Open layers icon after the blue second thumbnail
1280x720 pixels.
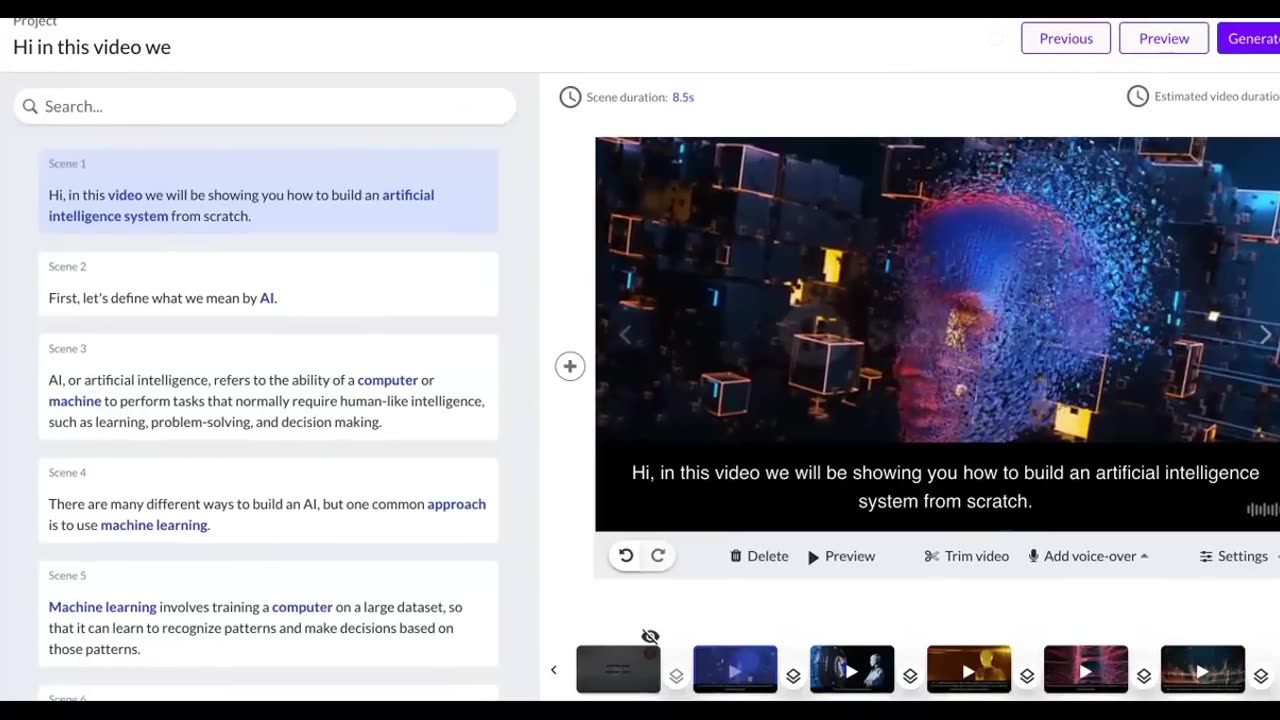tap(793, 676)
